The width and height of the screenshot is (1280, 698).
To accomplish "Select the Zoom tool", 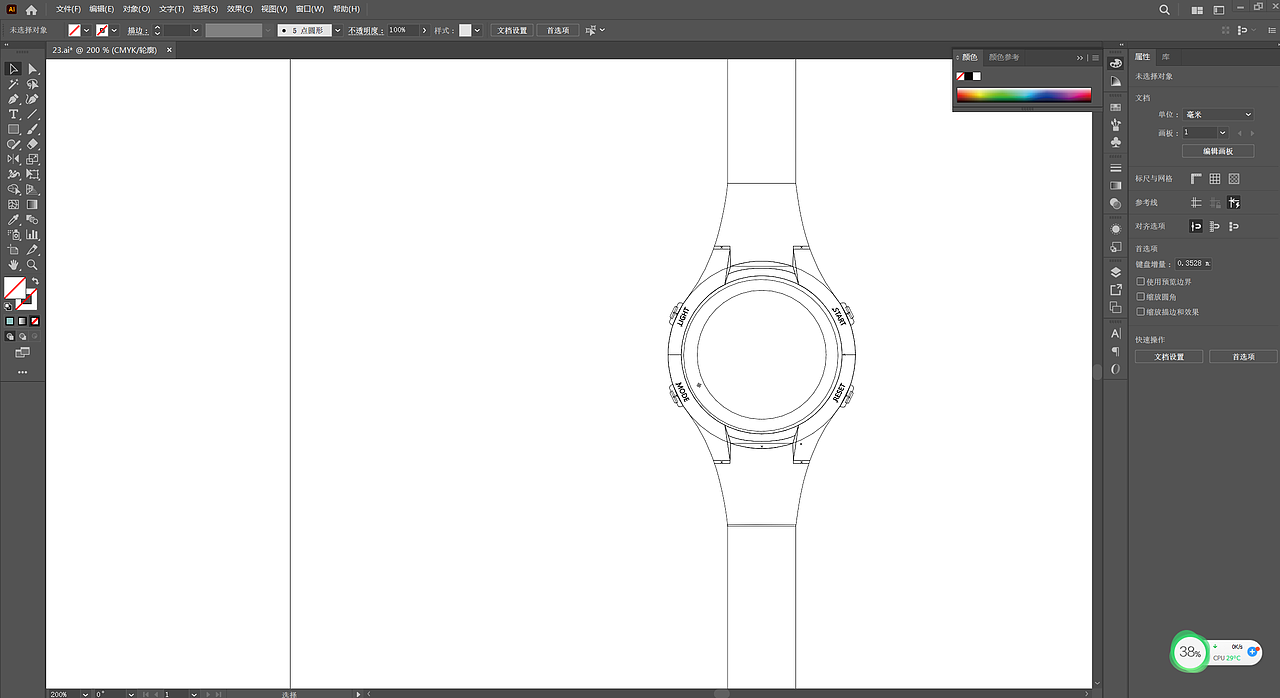I will click(33, 265).
